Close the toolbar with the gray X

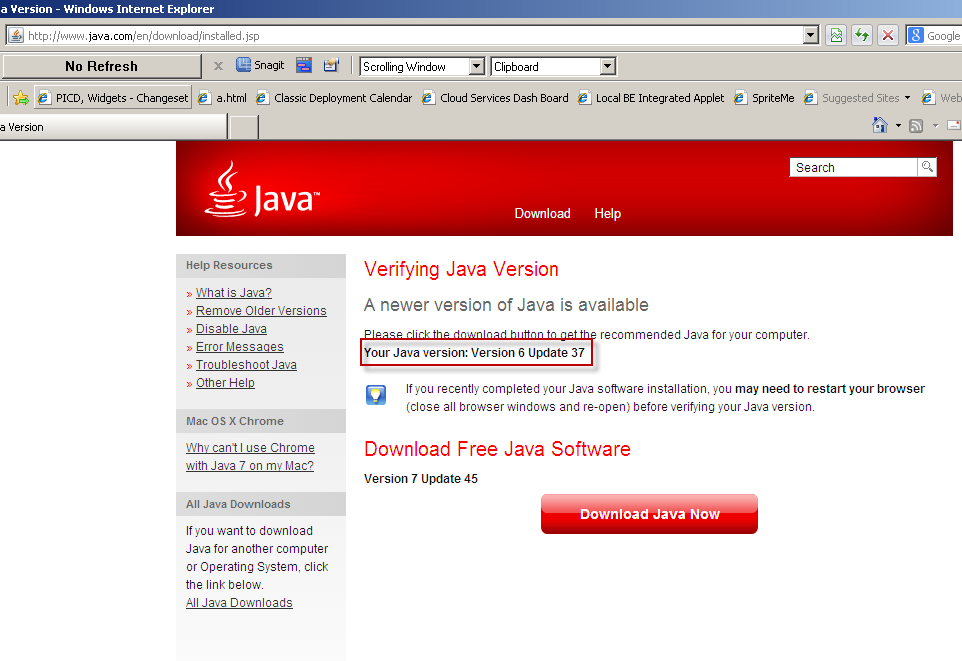218,66
